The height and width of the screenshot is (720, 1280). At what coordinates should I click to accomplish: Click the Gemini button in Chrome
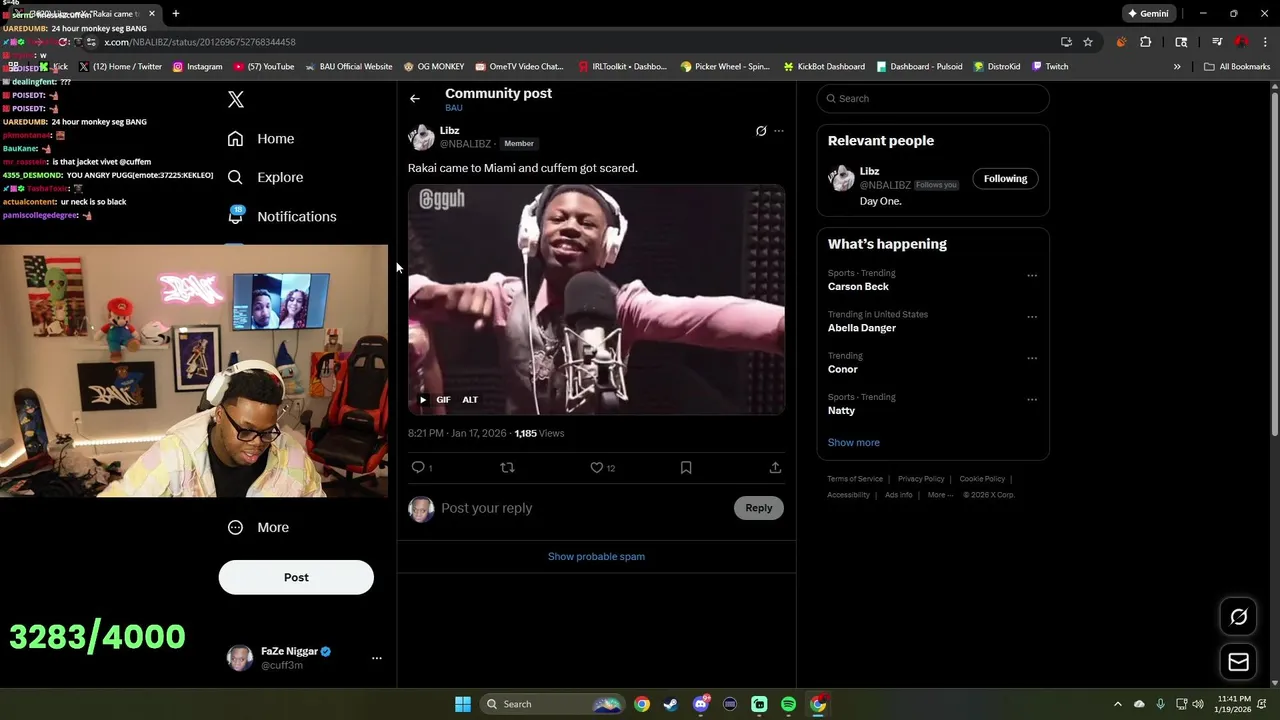click(x=1148, y=14)
